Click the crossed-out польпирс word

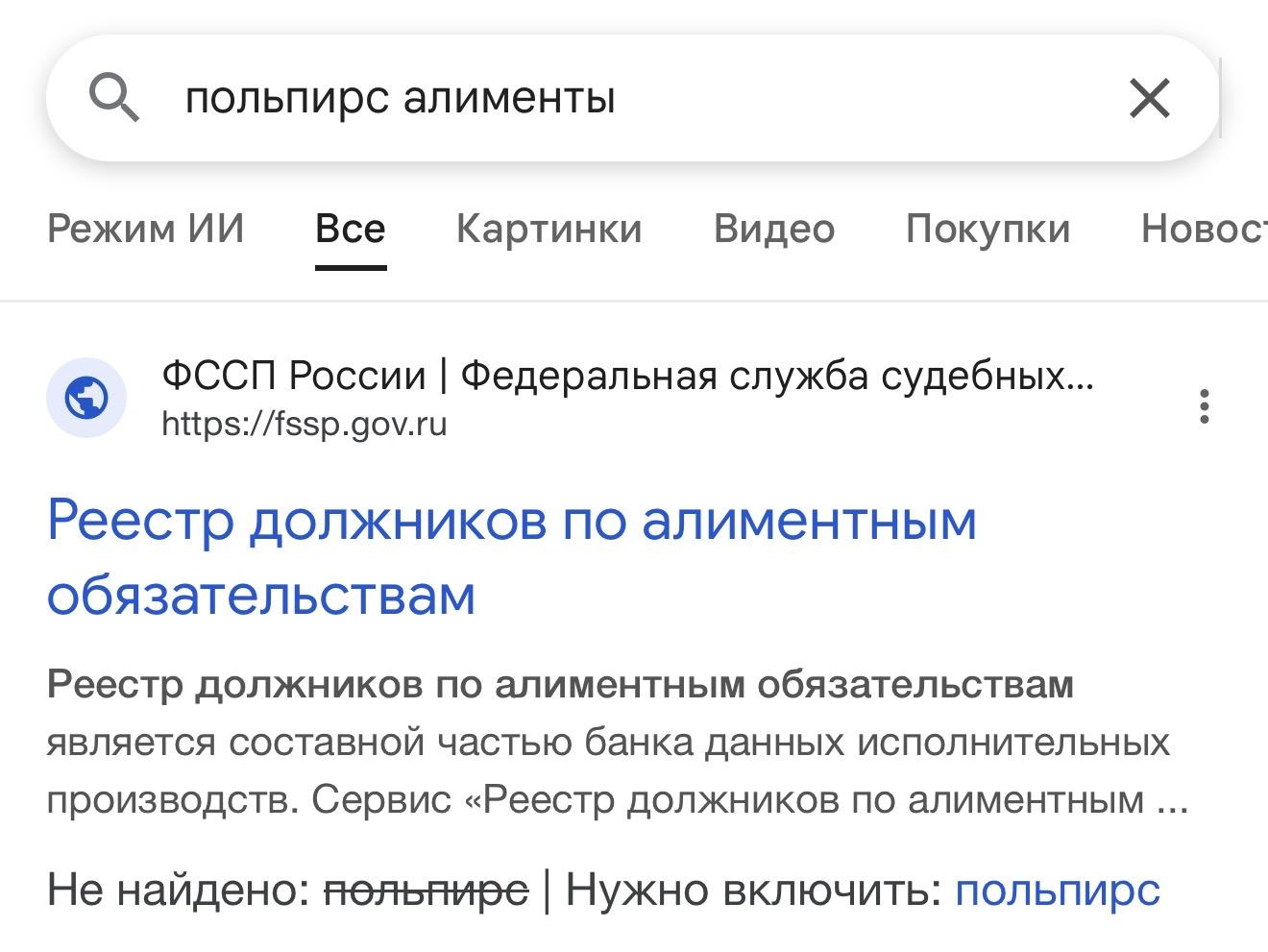(x=426, y=890)
